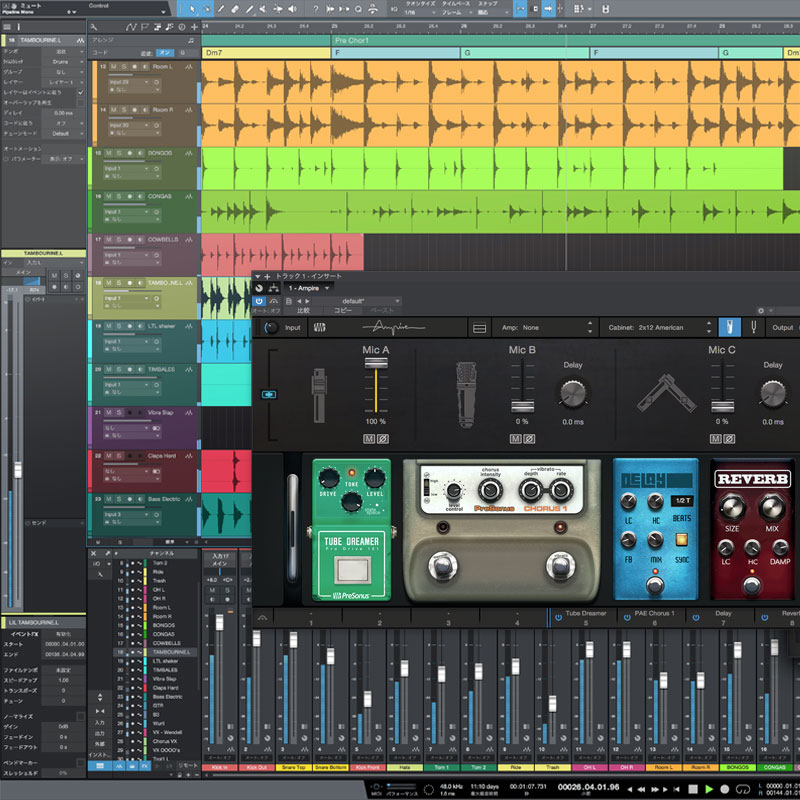Select TAMBOURINE.L in the channel list
This screenshot has height=800, width=800.
pos(156,652)
